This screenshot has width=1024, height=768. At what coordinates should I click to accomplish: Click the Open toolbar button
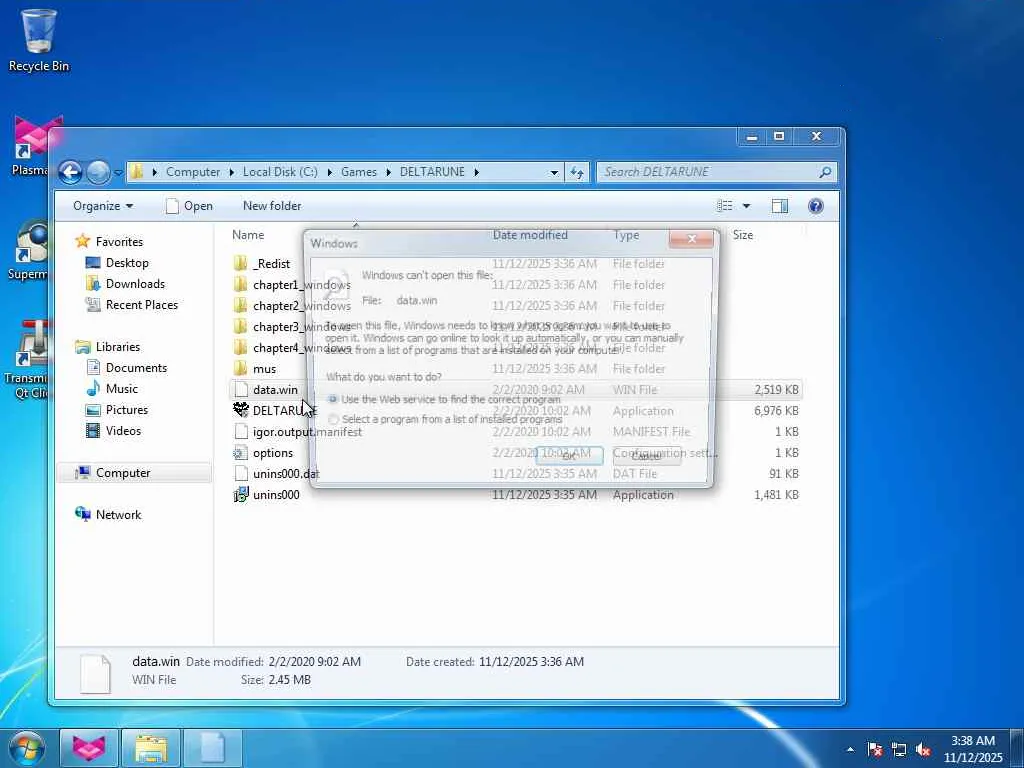click(189, 206)
